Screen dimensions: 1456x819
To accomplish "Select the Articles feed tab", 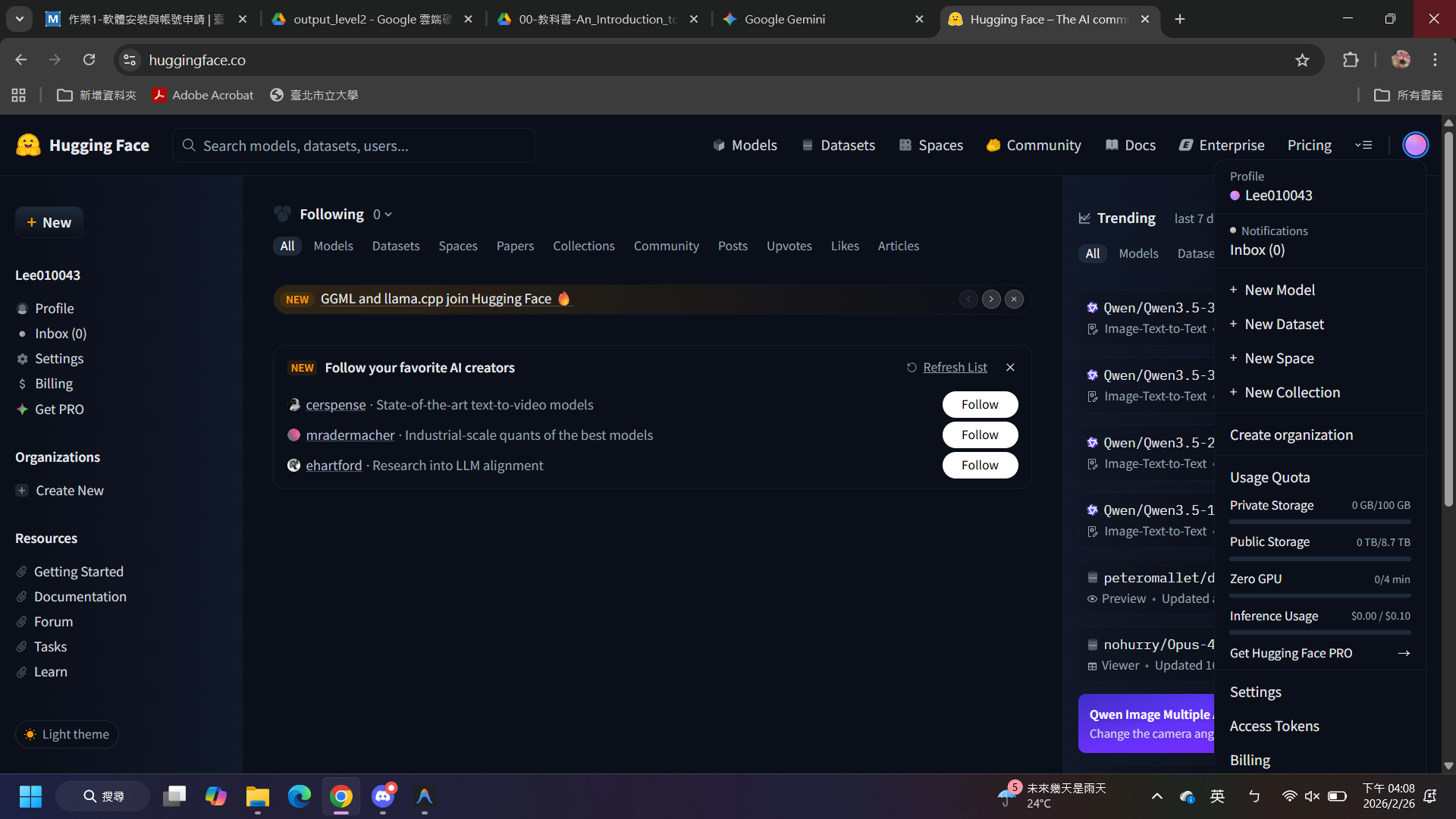I will (x=898, y=246).
